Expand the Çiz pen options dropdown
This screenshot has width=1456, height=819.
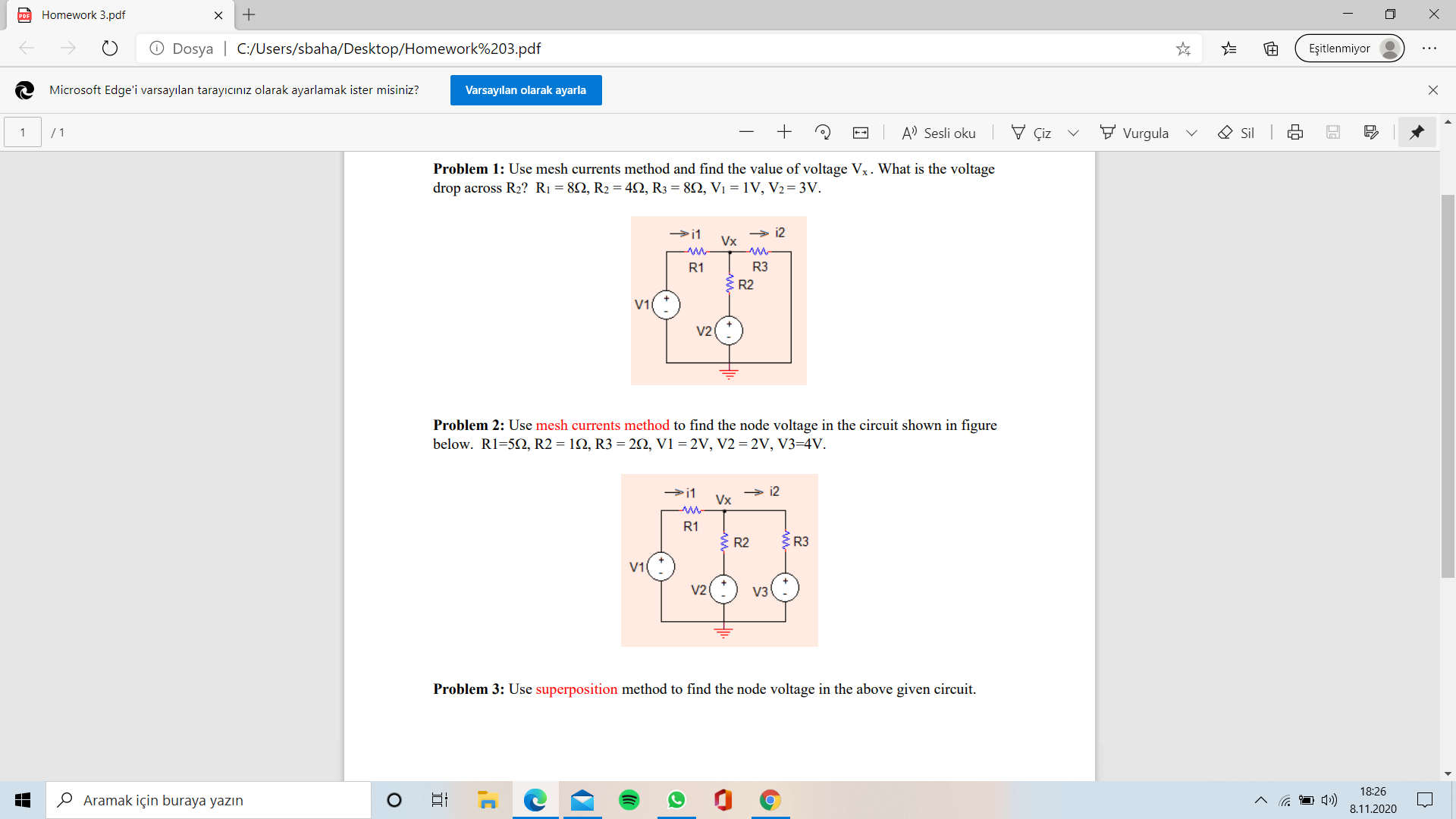click(1073, 133)
